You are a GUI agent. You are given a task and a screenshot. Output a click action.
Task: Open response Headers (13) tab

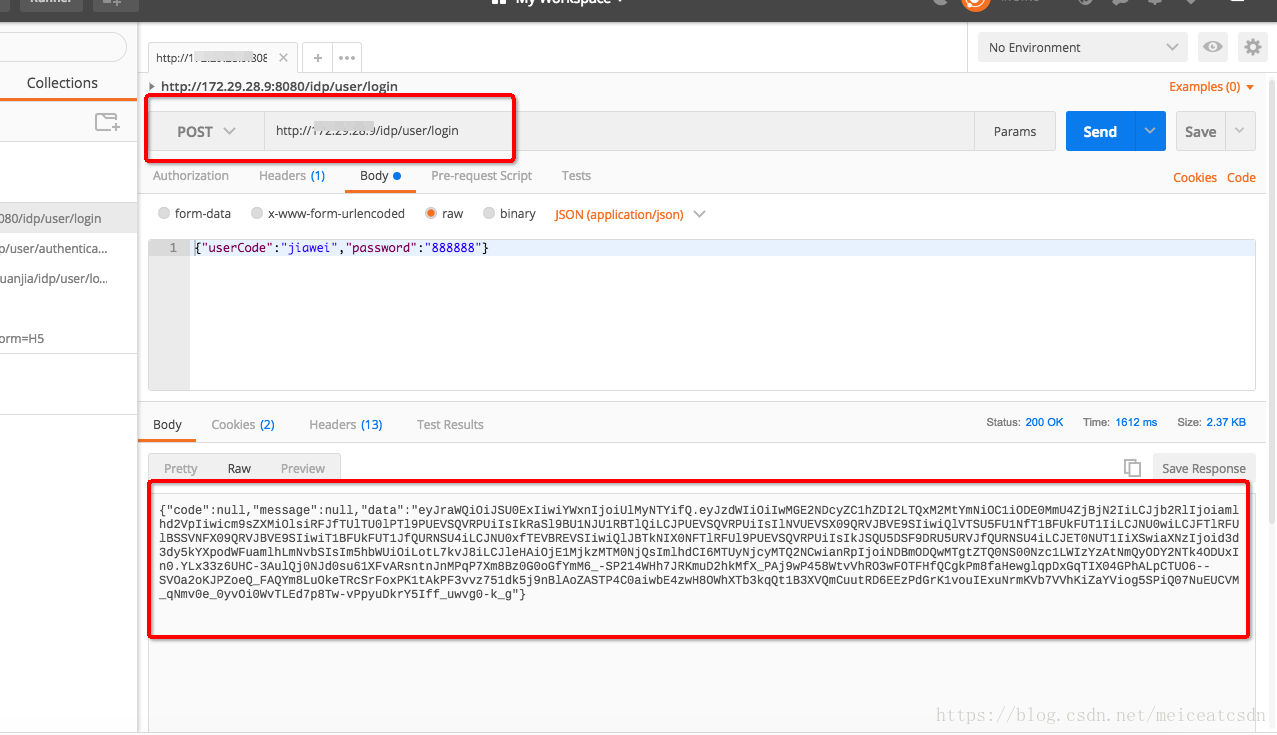pyautogui.click(x=346, y=424)
